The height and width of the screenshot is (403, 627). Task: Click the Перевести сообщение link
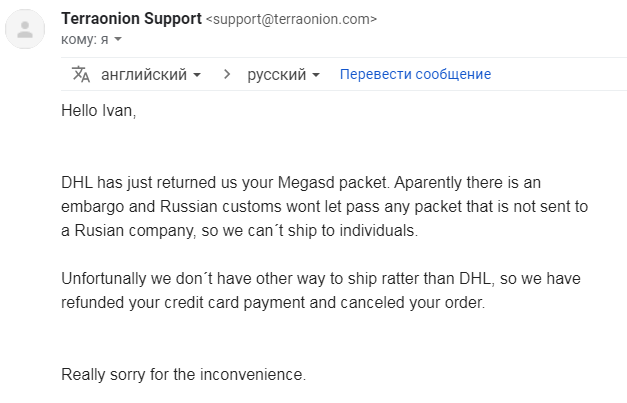point(415,74)
